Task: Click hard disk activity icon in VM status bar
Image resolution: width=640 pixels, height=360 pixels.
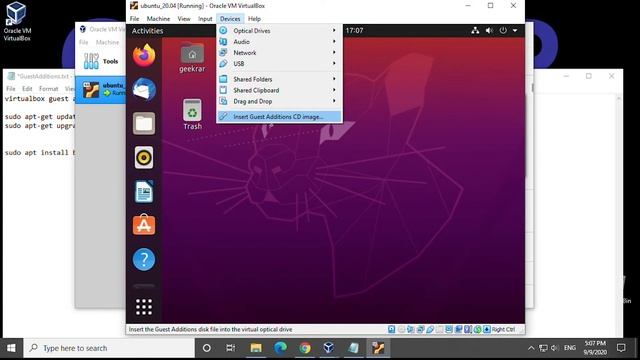Action: pyautogui.click(x=391, y=329)
